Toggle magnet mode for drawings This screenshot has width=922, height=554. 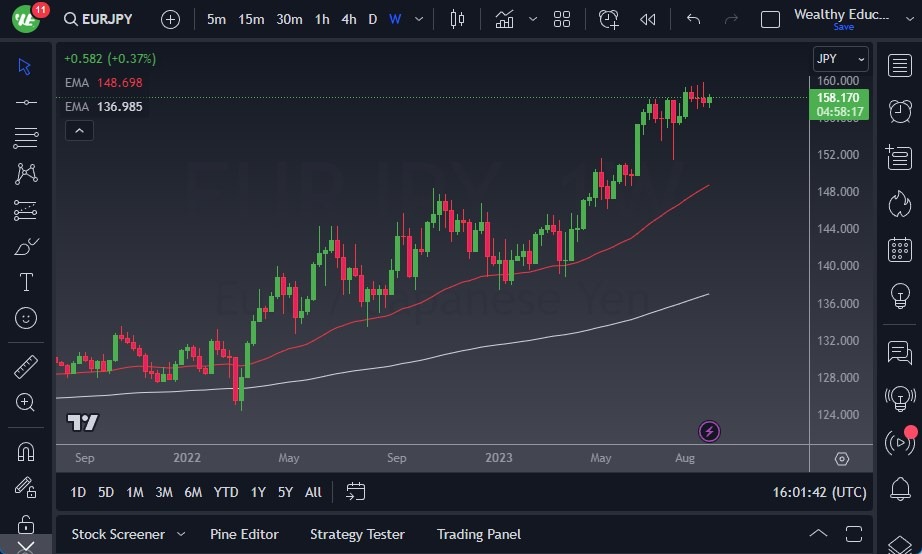[26, 451]
